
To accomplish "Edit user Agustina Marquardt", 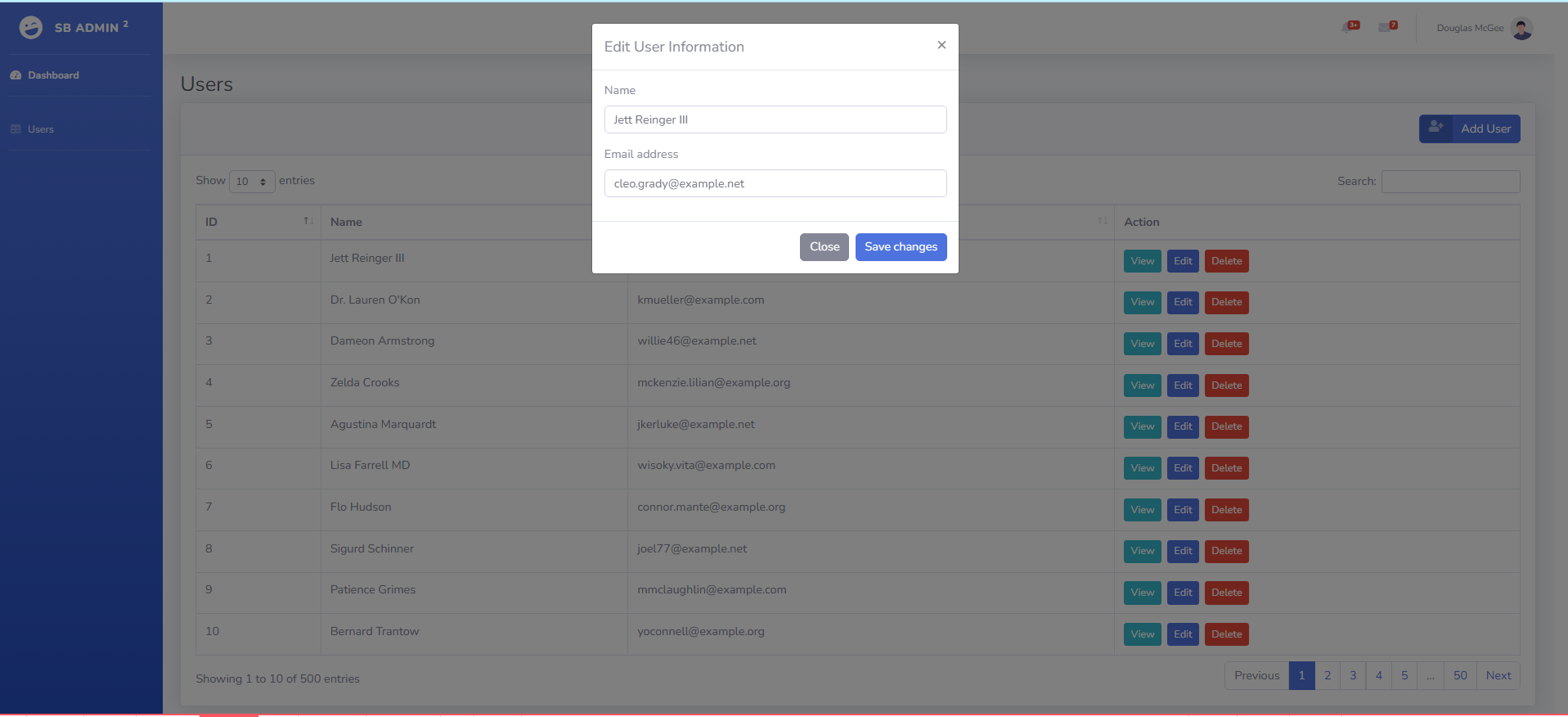I will pyautogui.click(x=1183, y=426).
